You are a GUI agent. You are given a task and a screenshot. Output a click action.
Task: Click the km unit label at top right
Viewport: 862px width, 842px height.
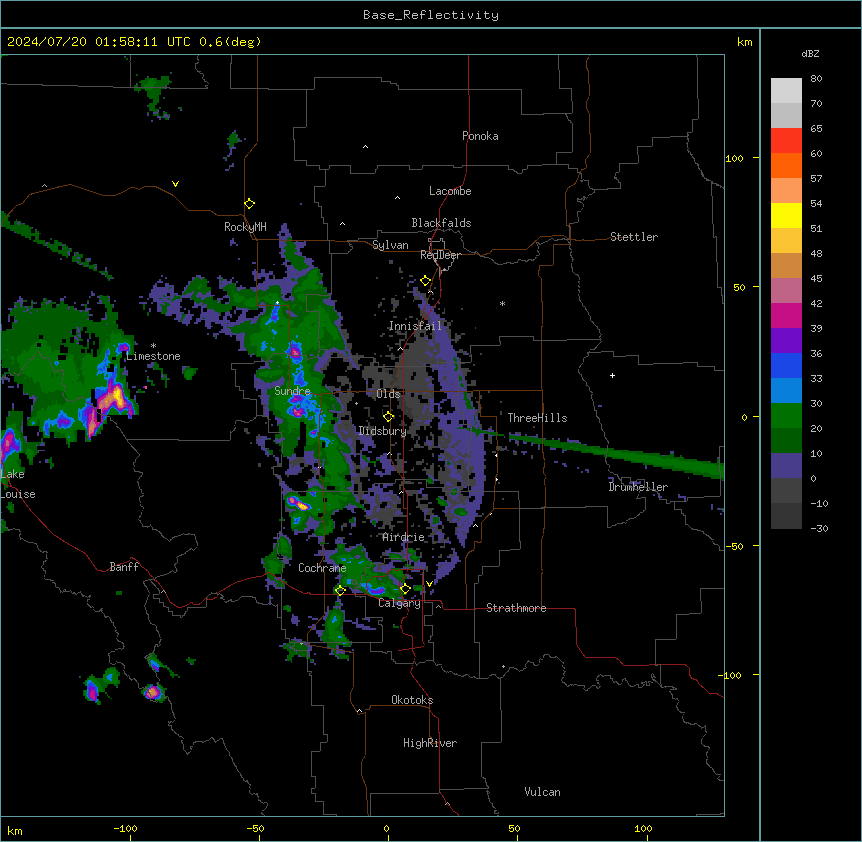click(744, 42)
